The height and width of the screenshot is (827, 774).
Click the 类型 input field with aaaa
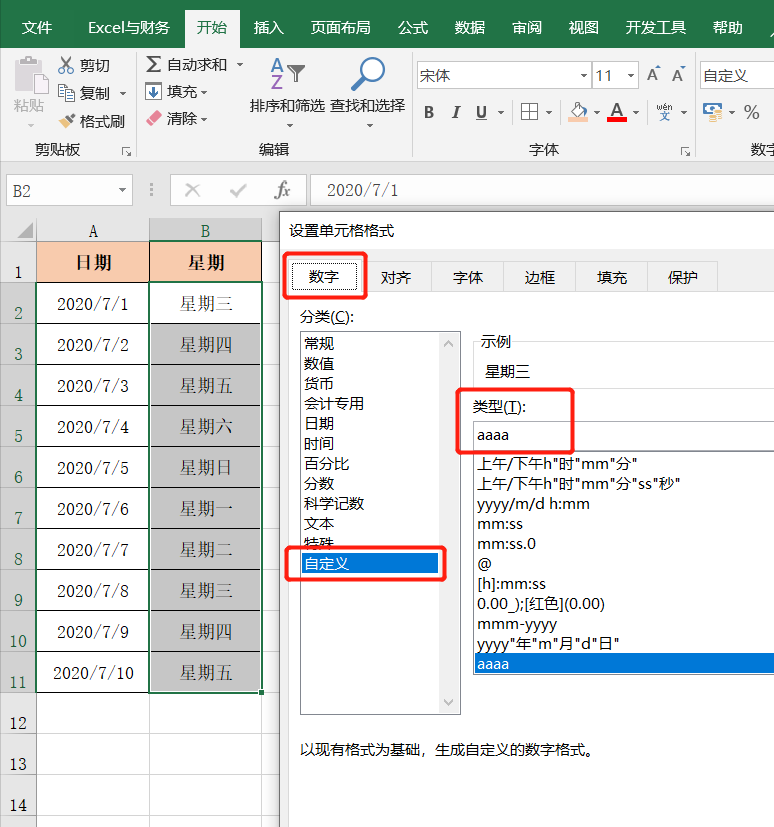(623, 436)
